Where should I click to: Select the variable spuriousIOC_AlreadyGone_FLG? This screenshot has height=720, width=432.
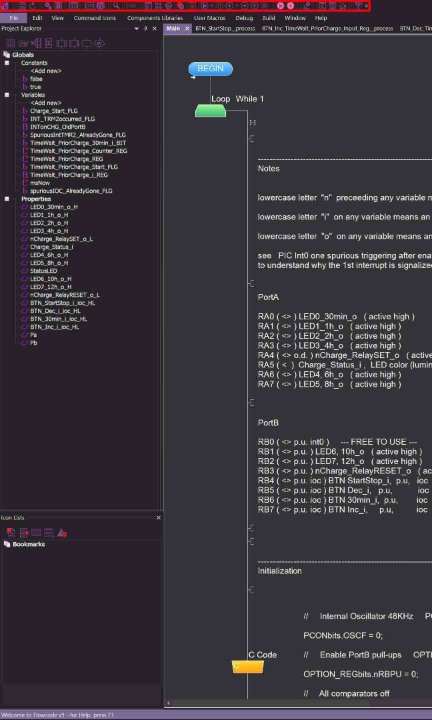pos(71,191)
